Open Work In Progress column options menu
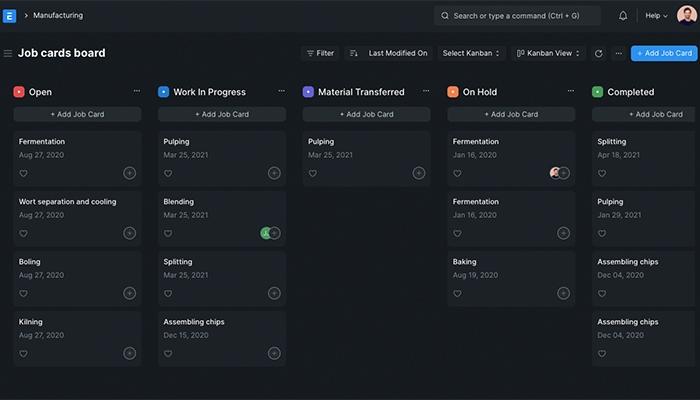Image resolution: width=700 pixels, height=400 pixels. tap(281, 91)
